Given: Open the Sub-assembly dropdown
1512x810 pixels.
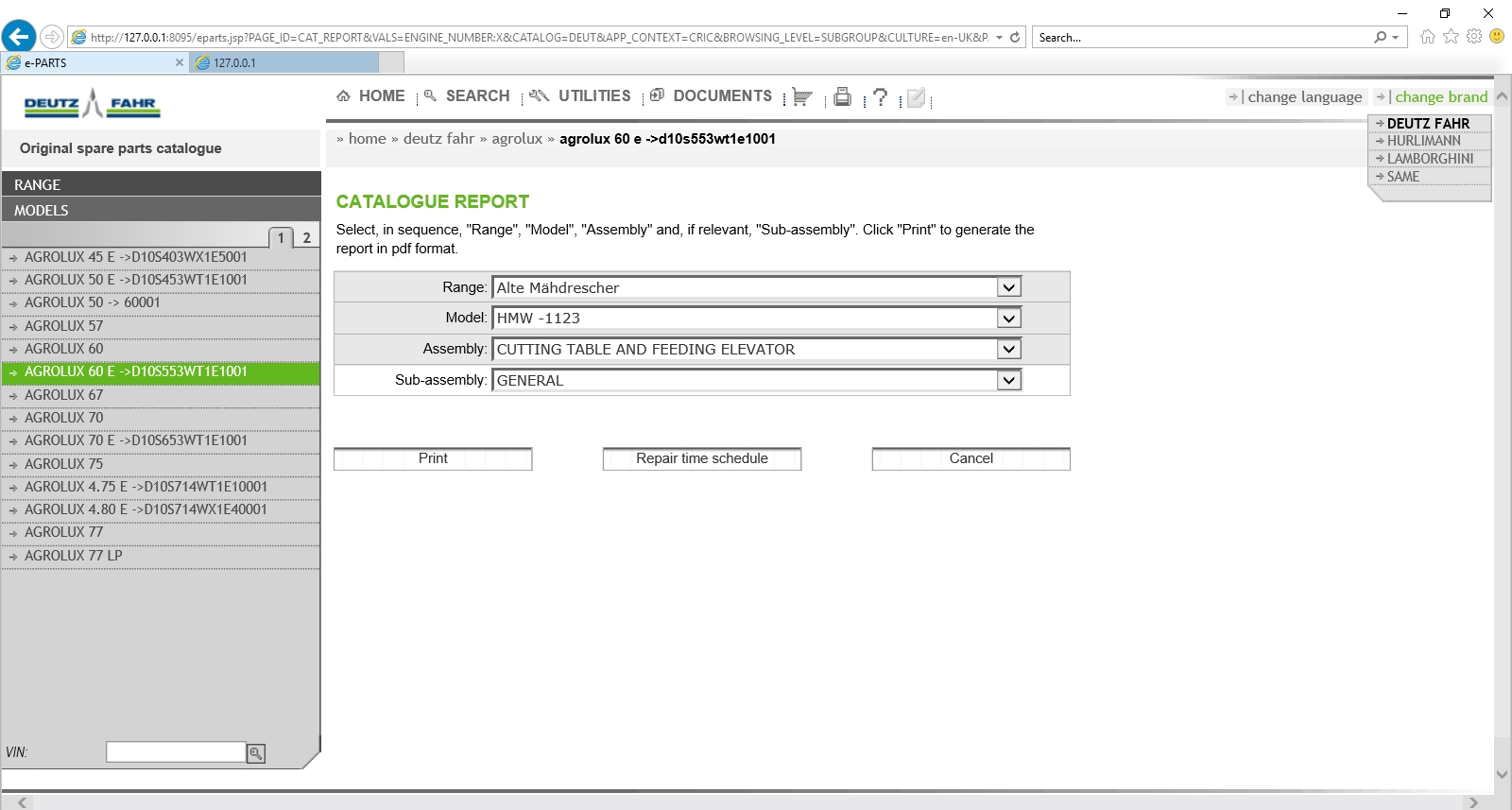Looking at the screenshot, I should tap(1009, 380).
